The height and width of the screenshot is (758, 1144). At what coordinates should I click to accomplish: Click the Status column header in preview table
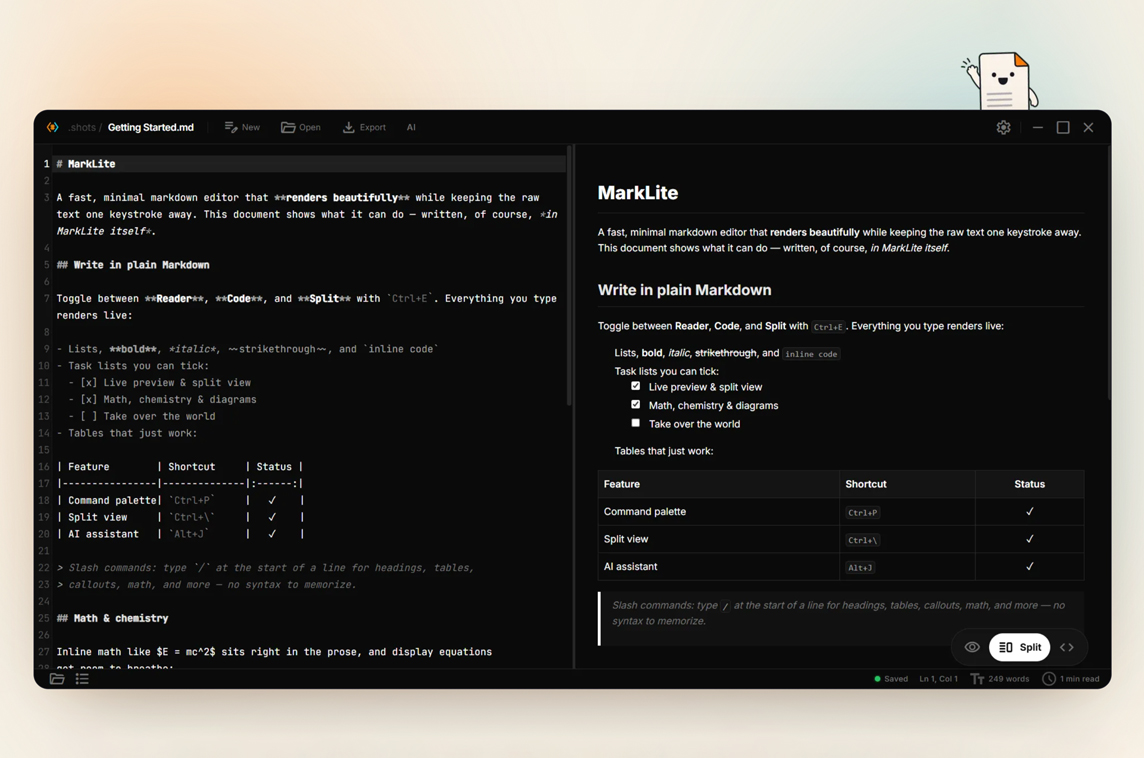[x=1029, y=484]
